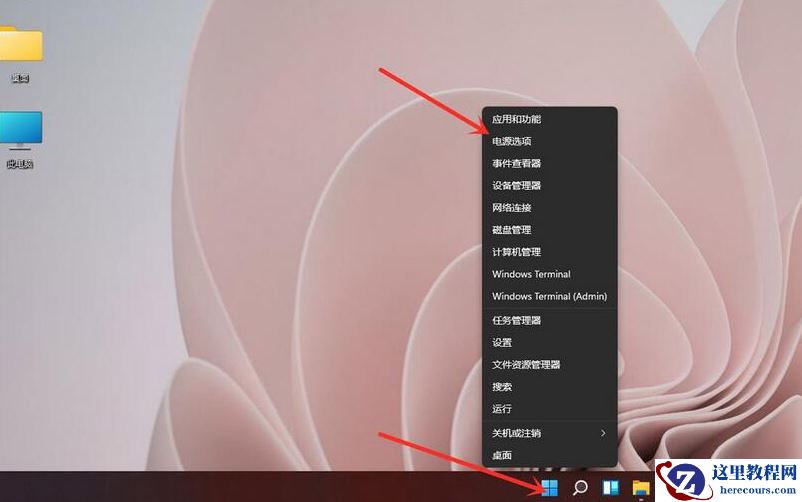Viewport: 802px width, 502px height.
Task: Choose 电源选项 from the menu
Action: (550, 141)
